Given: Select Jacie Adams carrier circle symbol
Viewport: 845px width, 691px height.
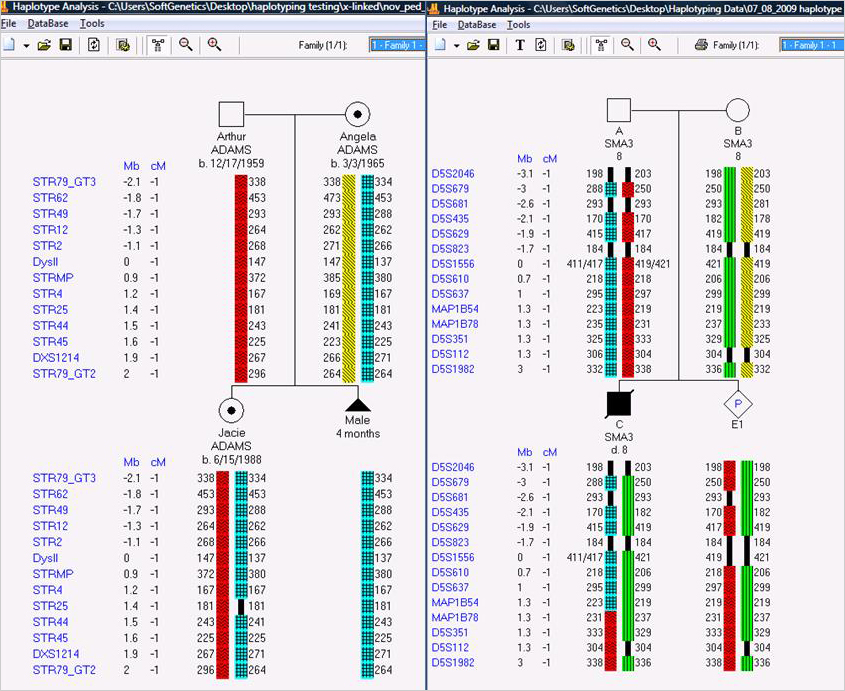Looking at the screenshot, I should click(231, 410).
